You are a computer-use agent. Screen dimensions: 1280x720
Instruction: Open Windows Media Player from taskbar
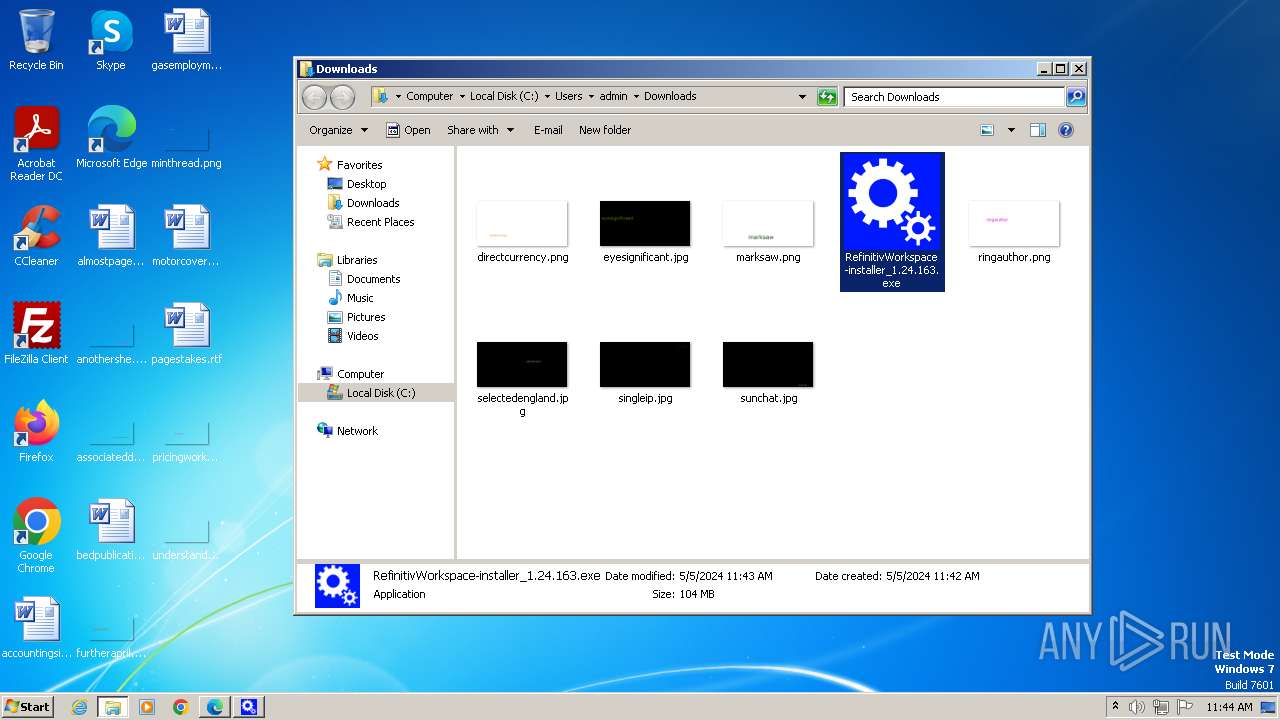[147, 707]
